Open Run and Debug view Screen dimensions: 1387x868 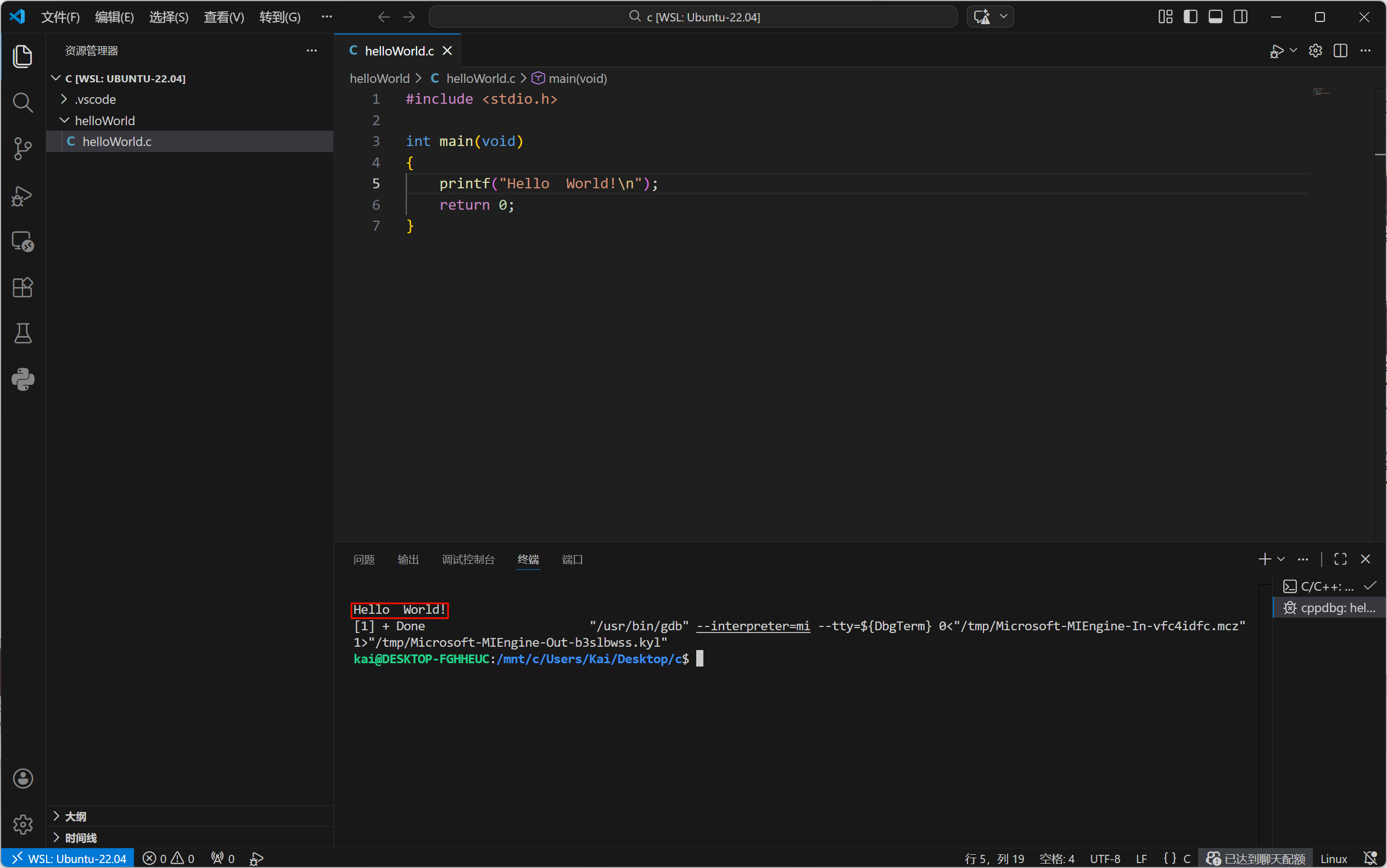tap(23, 195)
